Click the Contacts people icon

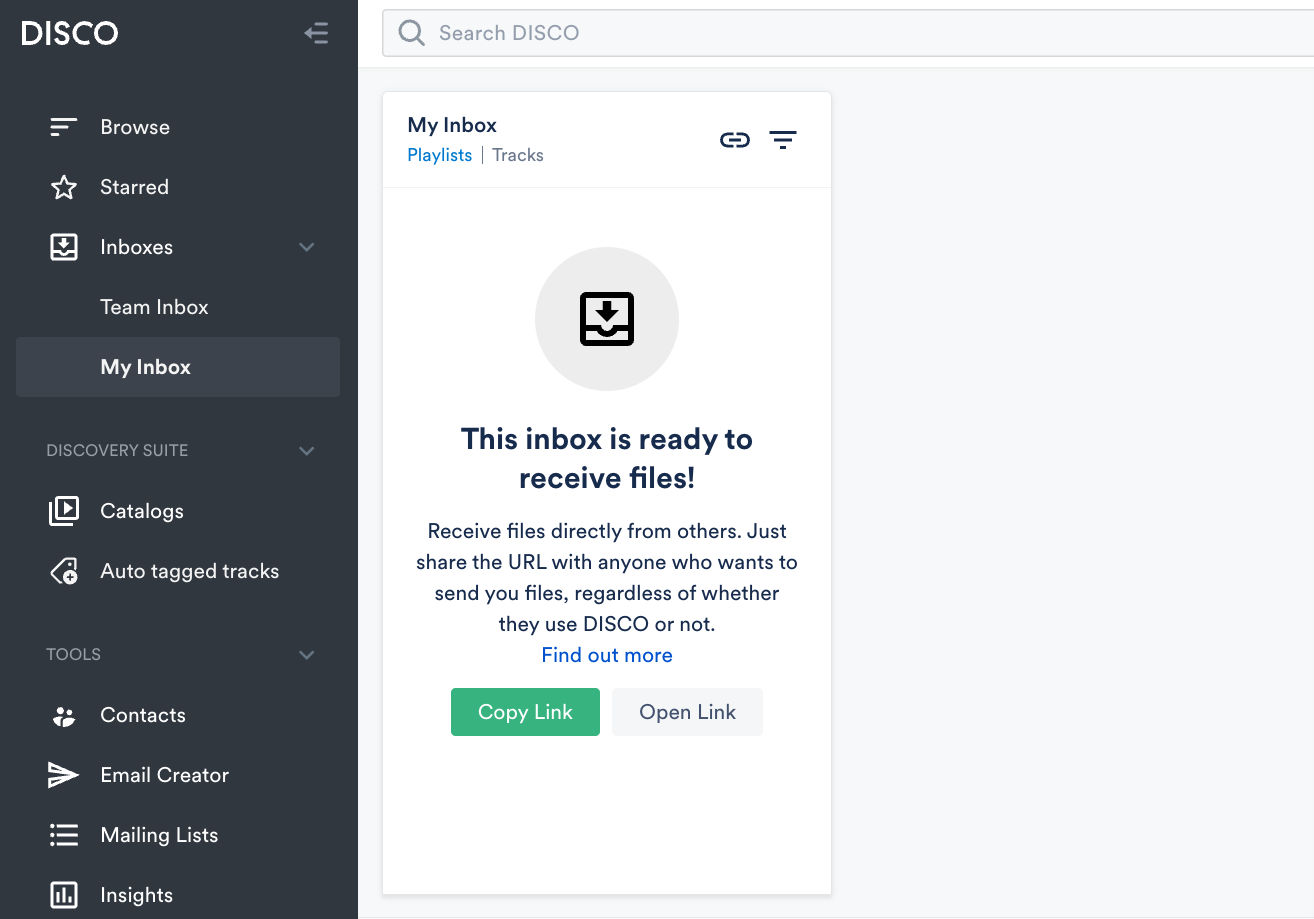click(x=64, y=715)
